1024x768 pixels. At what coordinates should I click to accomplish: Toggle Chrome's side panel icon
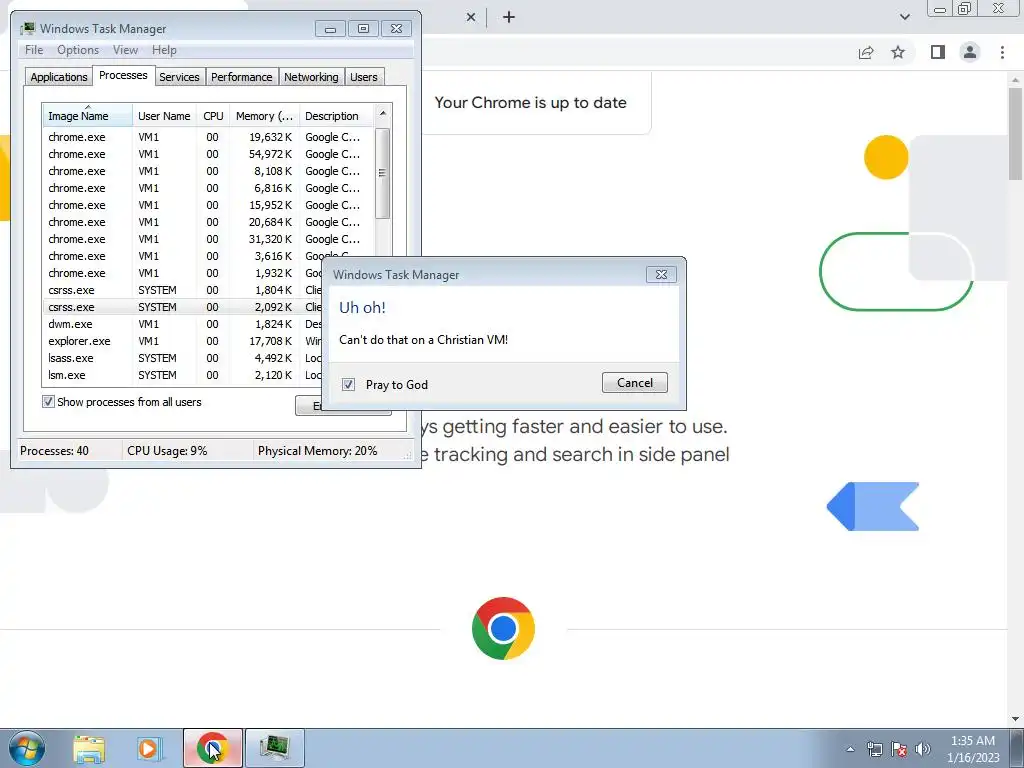[x=938, y=52]
